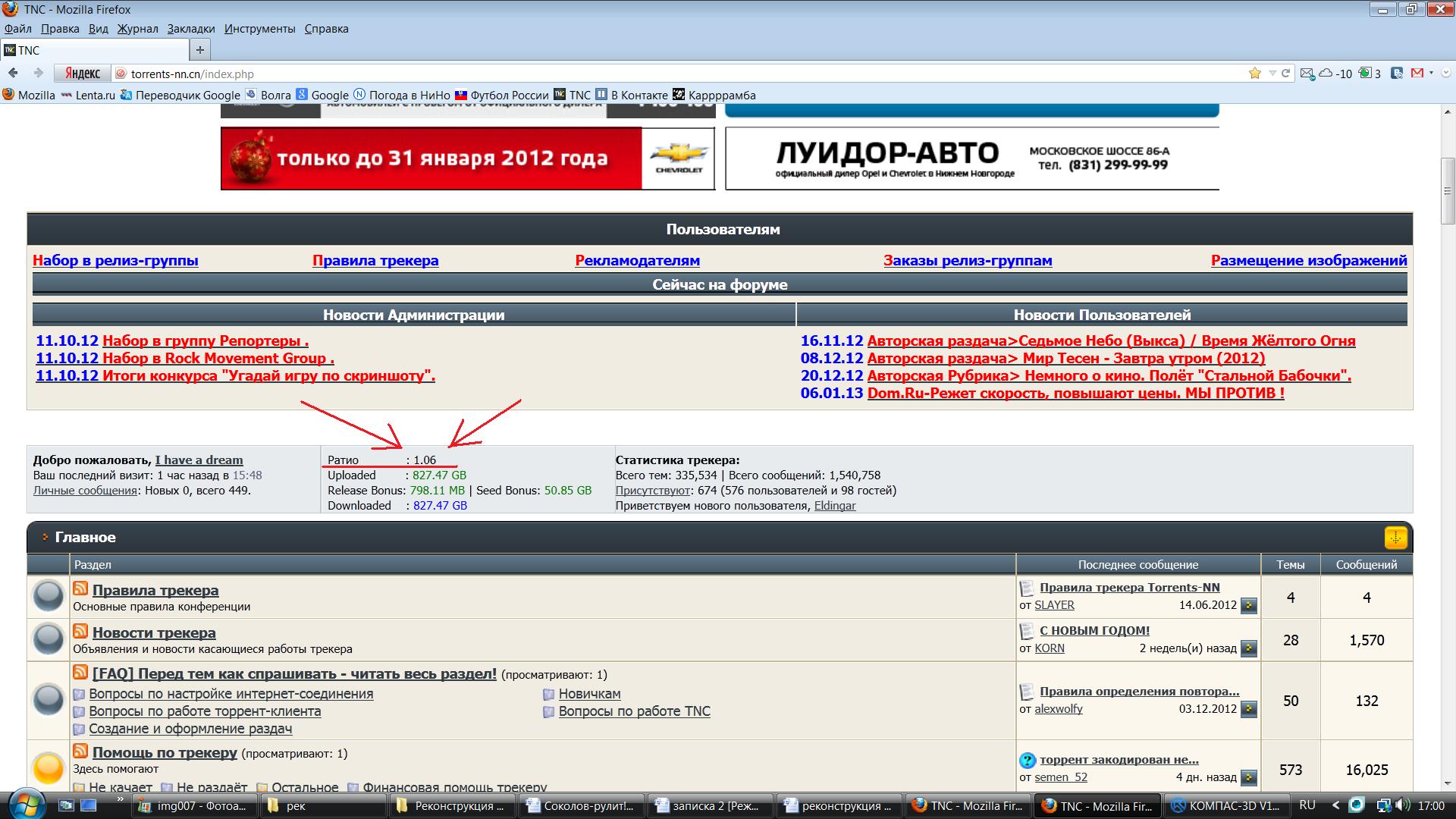The image size is (1456, 819).
Task: Expand Gmail icon dropdown arrow
Action: (x=1430, y=73)
